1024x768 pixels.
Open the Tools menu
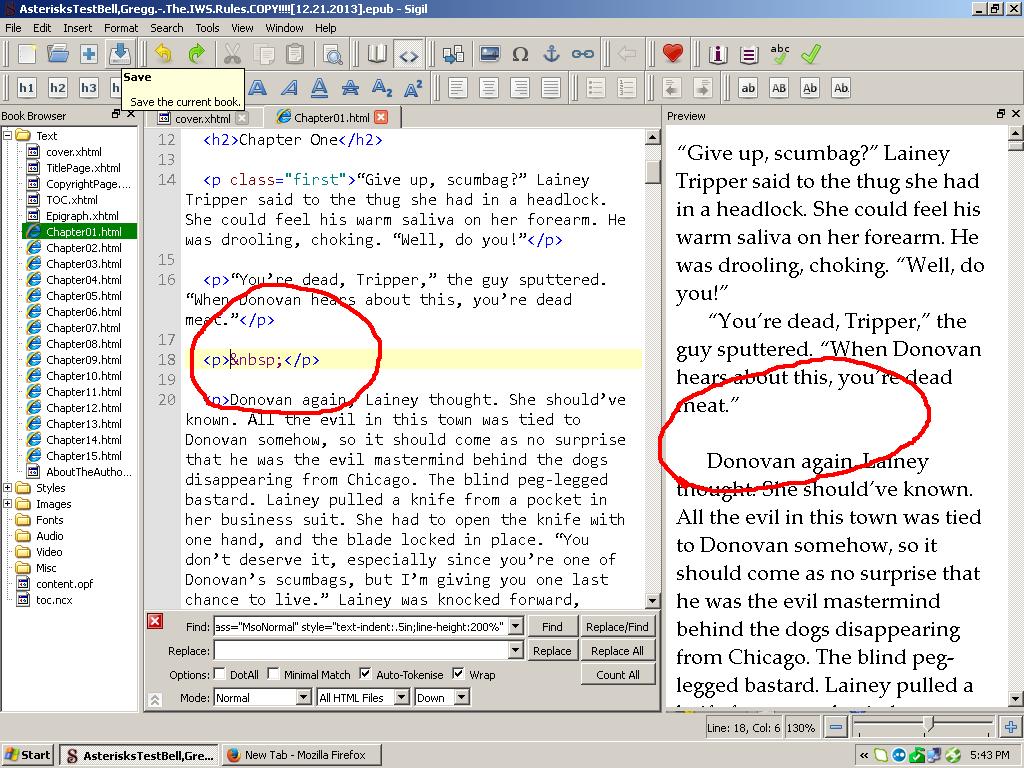pyautogui.click(x=207, y=28)
